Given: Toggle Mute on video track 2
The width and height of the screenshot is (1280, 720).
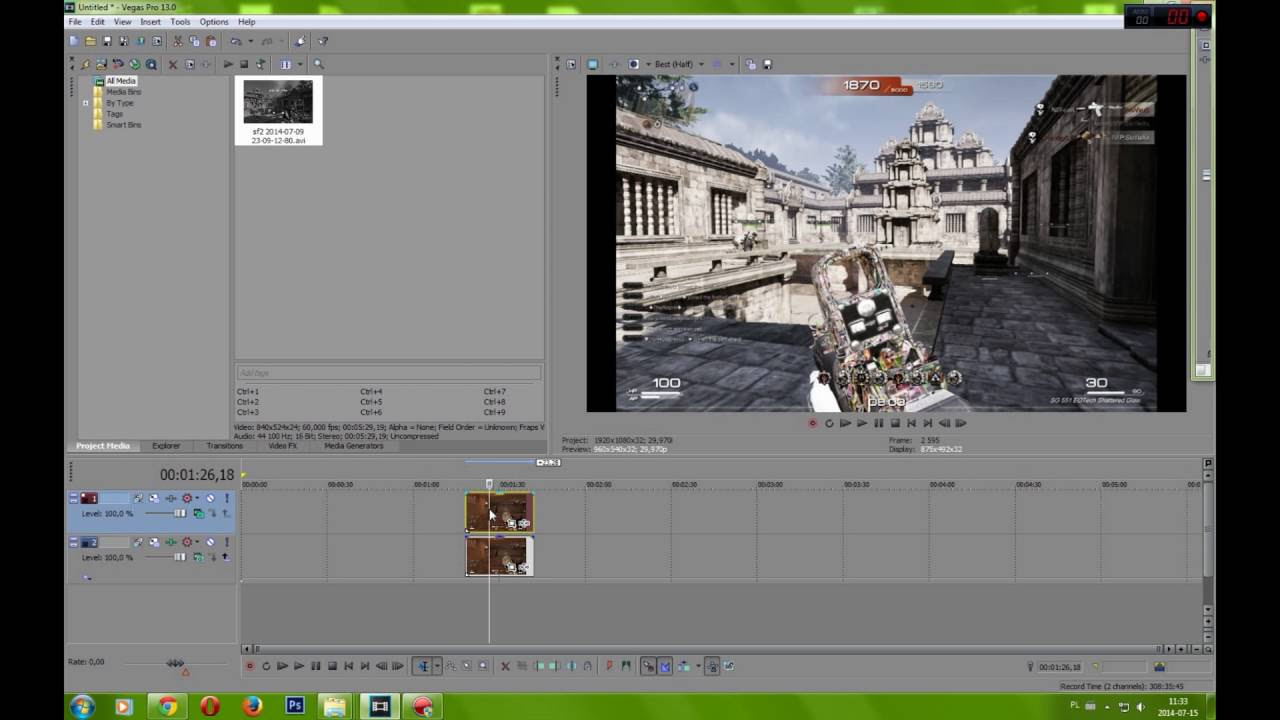Looking at the screenshot, I should click(210, 542).
